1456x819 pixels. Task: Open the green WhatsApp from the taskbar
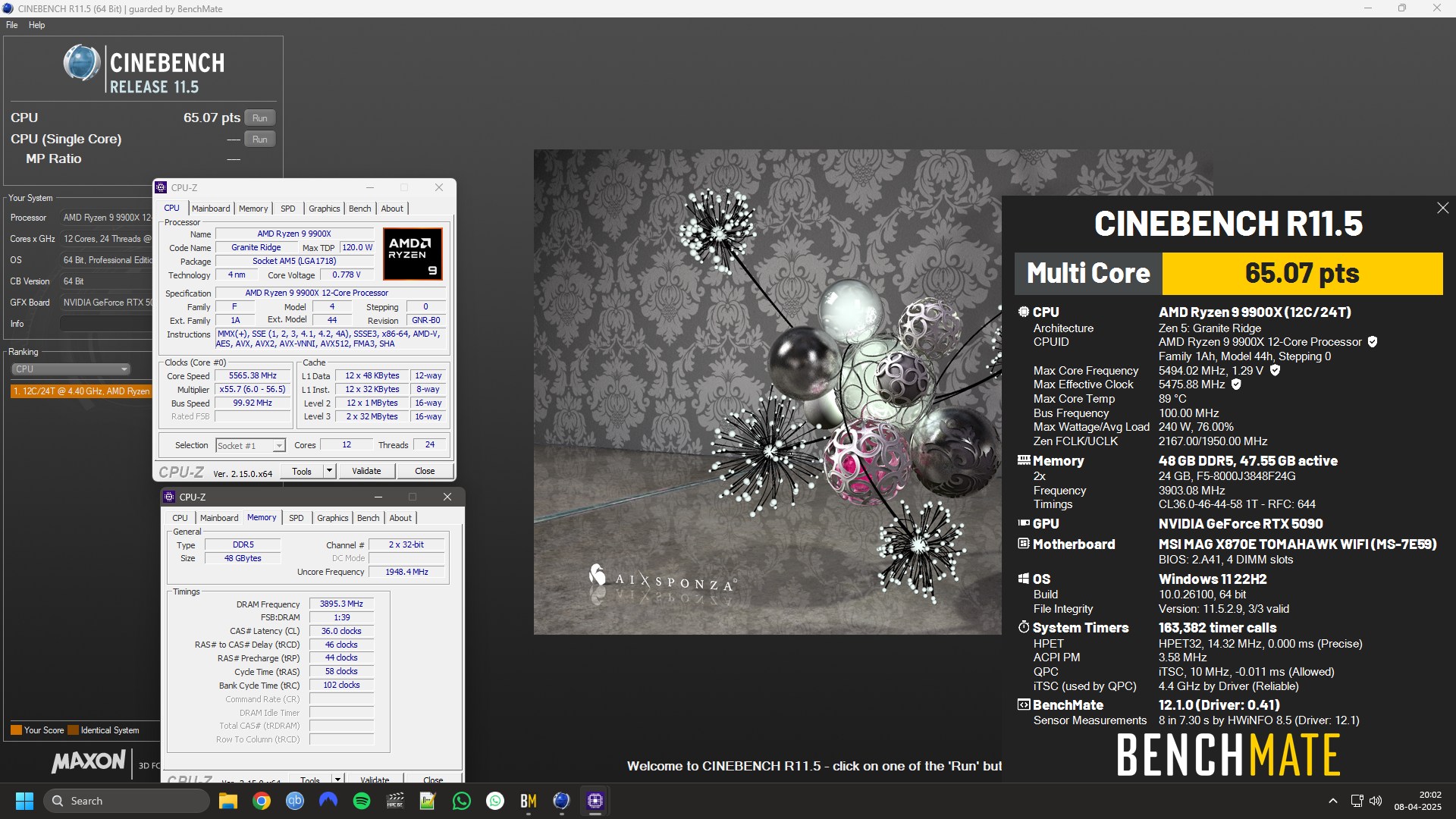click(x=462, y=801)
